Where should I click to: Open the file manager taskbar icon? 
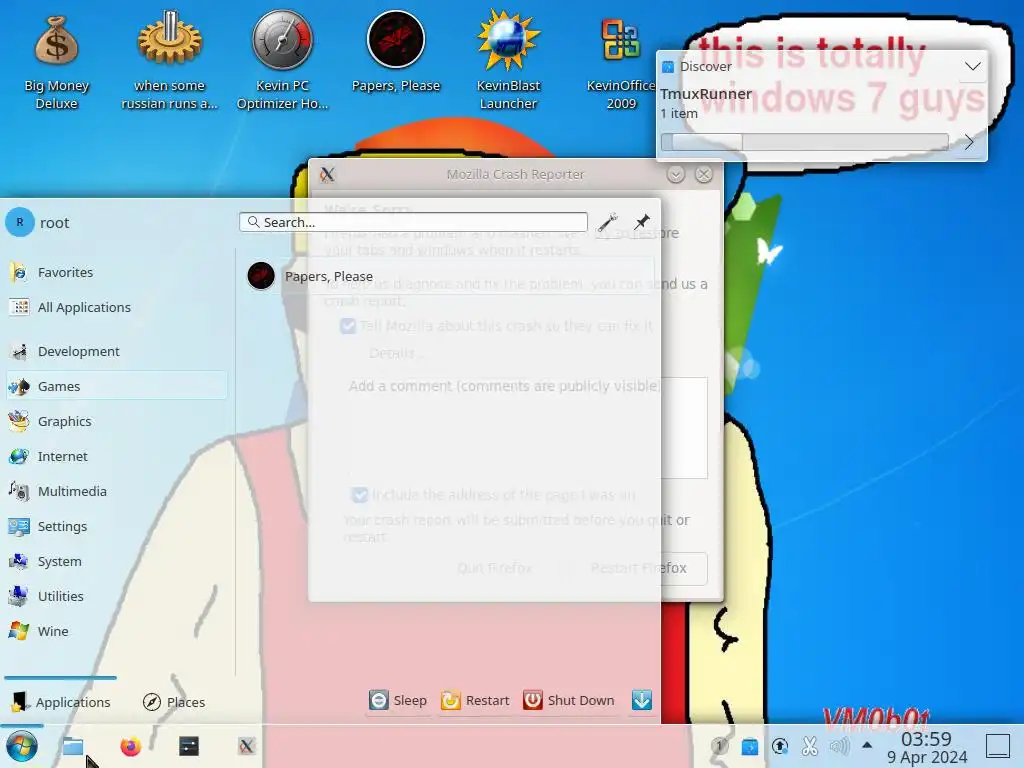pyautogui.click(x=72, y=746)
